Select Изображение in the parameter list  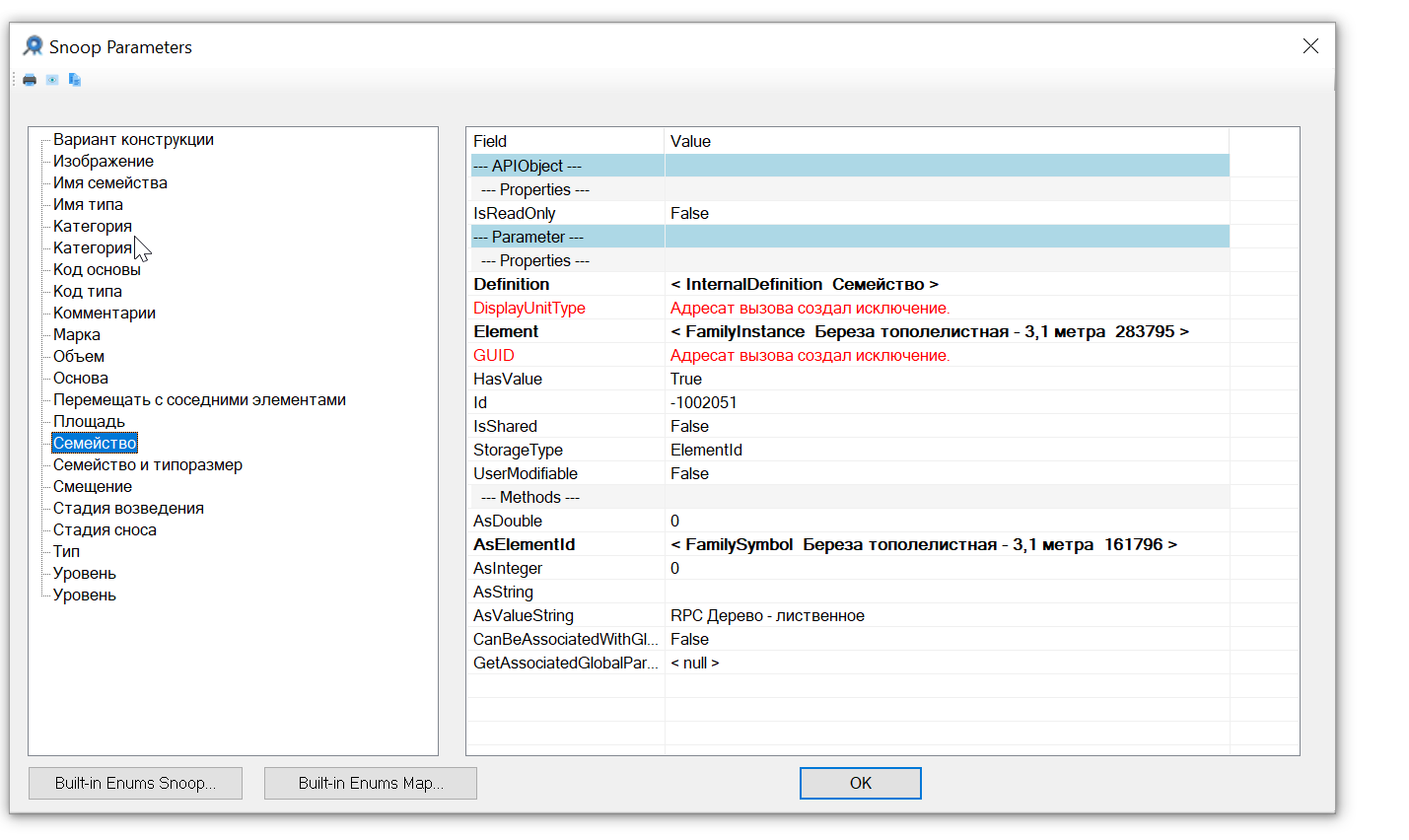coord(104,162)
